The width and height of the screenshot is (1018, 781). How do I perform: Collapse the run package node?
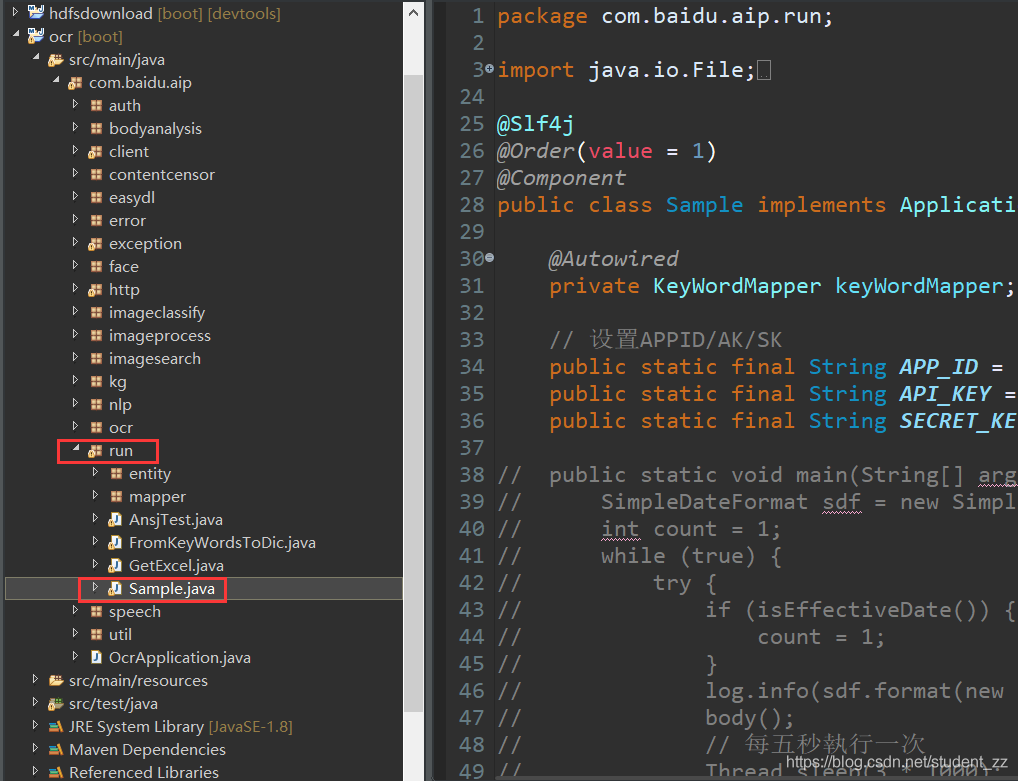[76, 448]
